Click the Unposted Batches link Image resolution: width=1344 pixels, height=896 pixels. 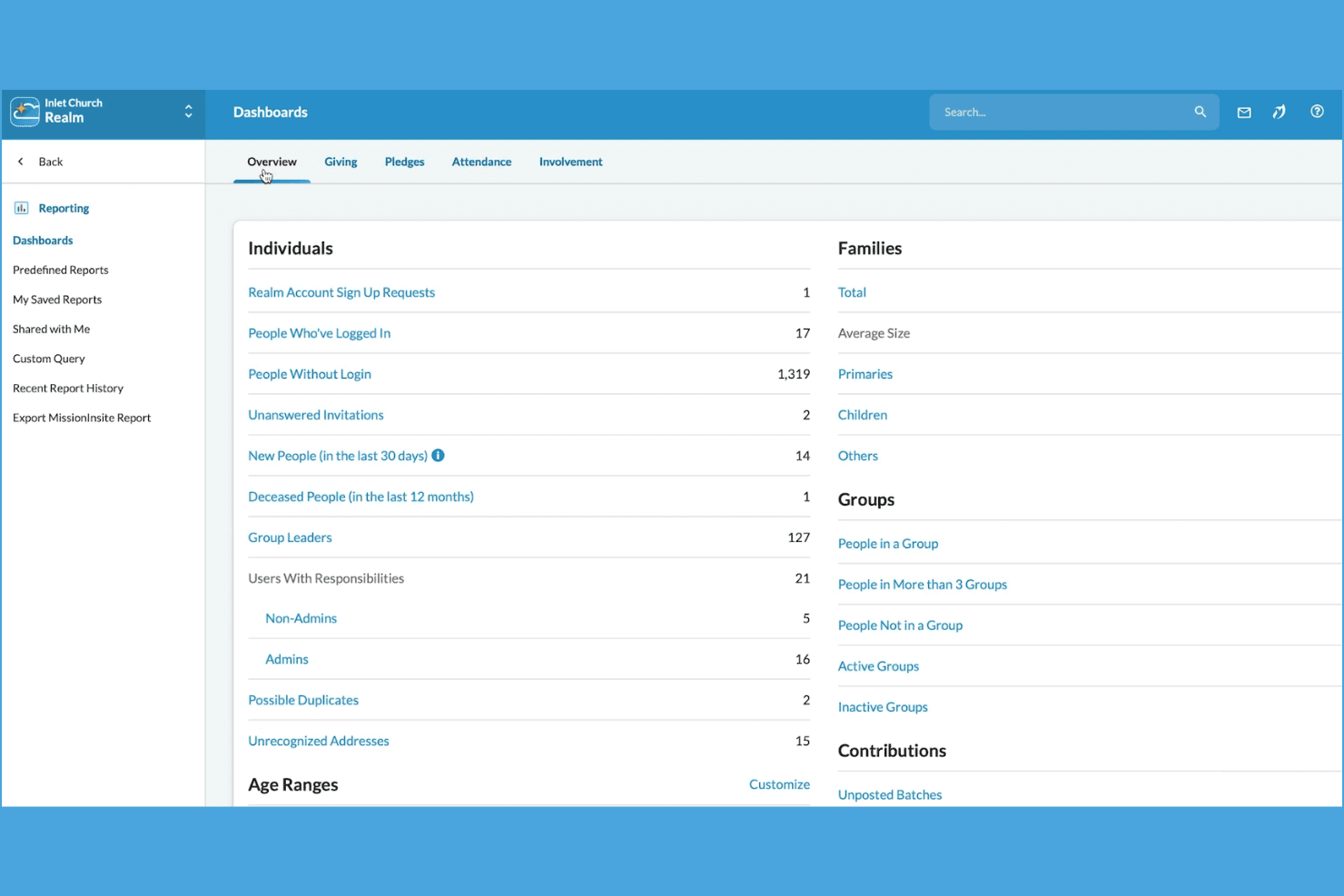tap(890, 794)
